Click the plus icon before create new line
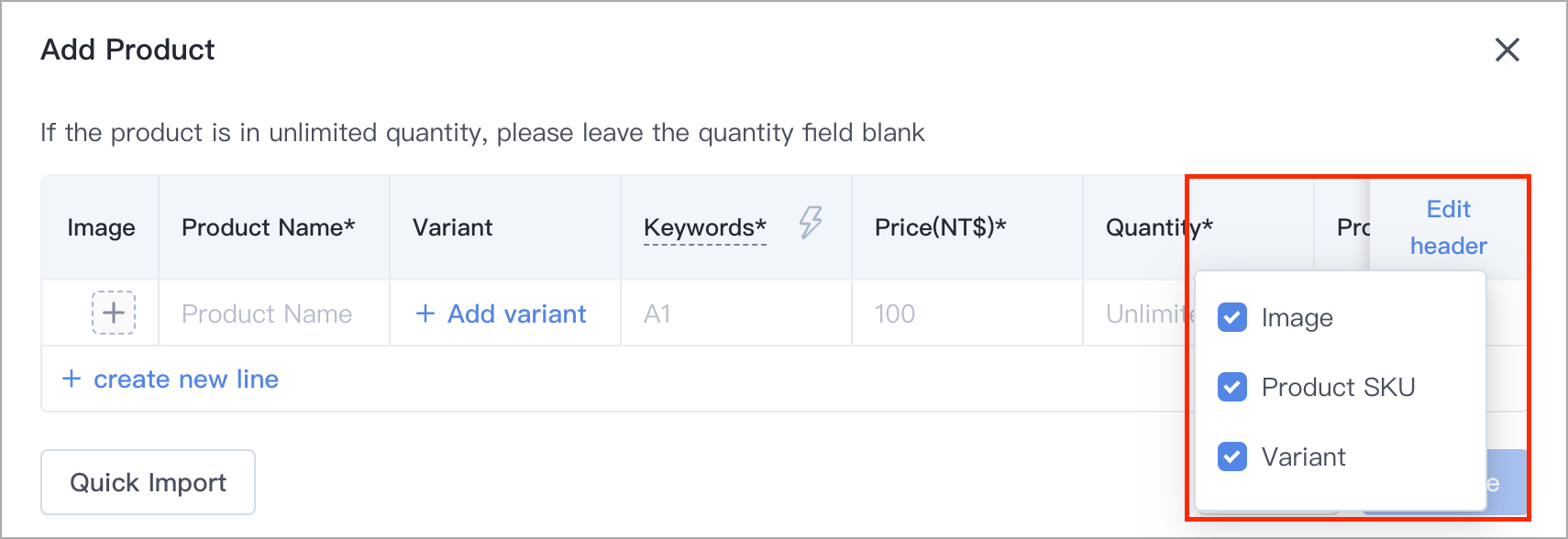The image size is (1568, 539). 72,379
